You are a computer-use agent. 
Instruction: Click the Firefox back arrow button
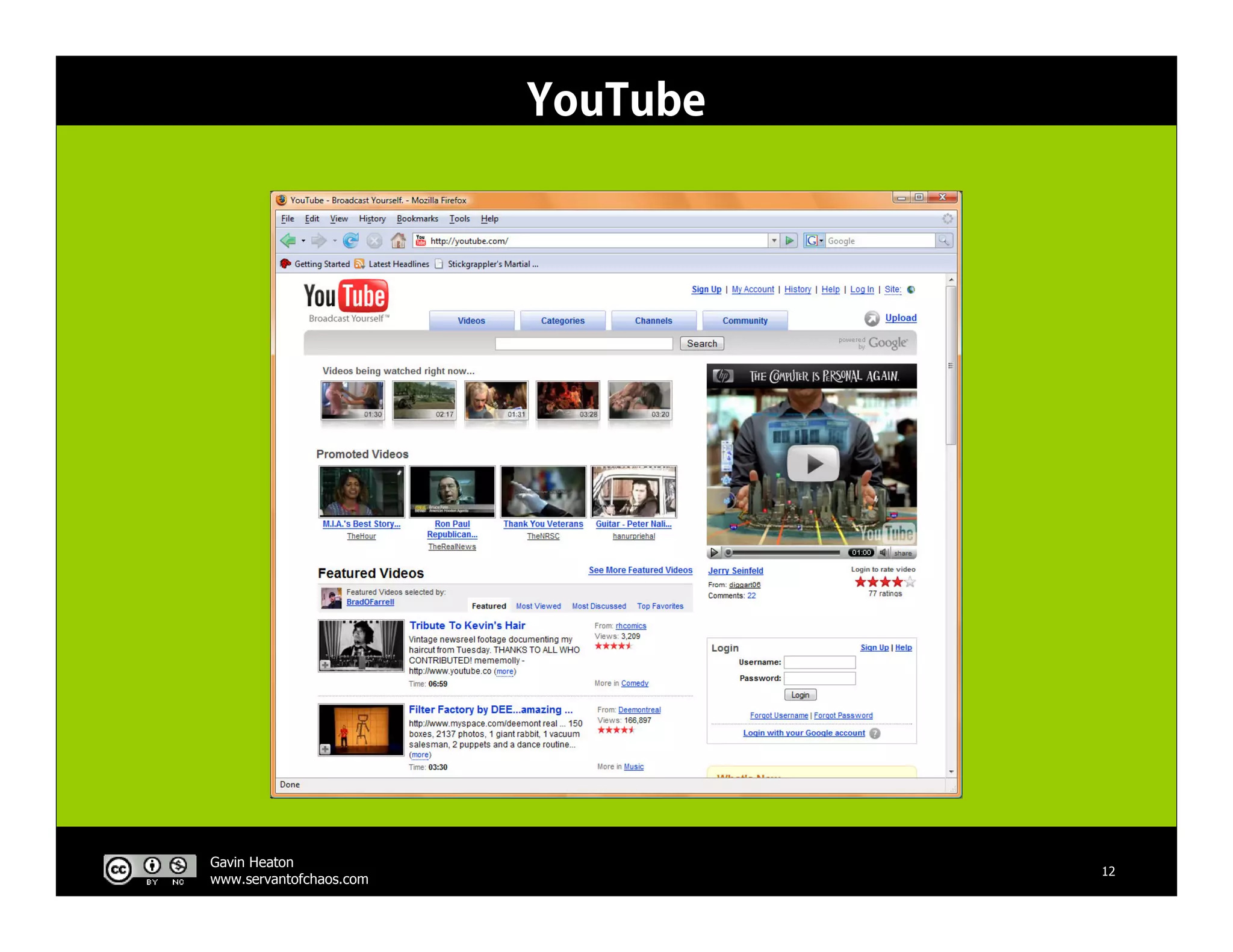288,241
